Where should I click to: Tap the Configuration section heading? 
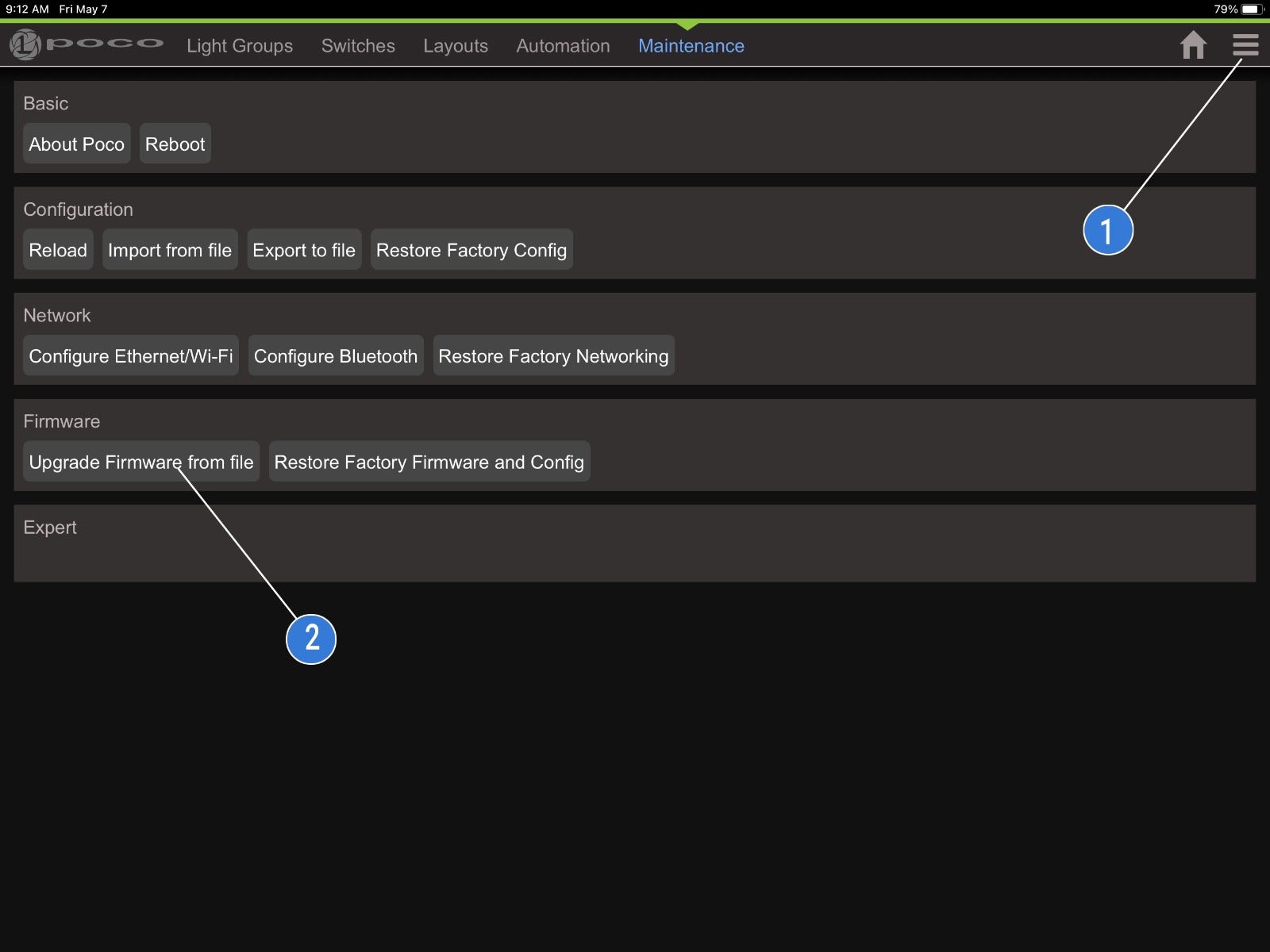pos(78,209)
